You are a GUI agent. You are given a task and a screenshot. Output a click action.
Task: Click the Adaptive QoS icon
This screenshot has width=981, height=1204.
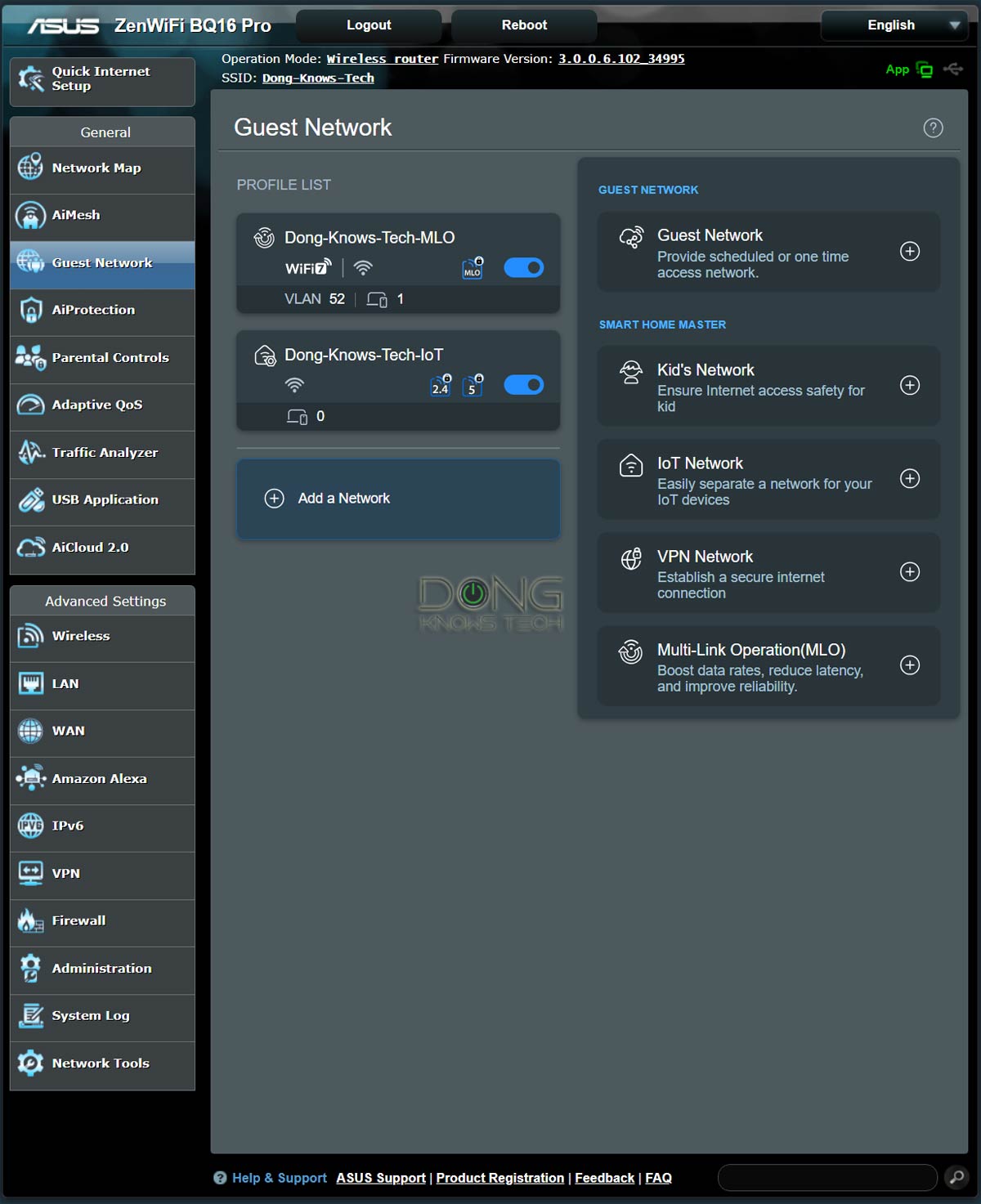tap(30, 405)
